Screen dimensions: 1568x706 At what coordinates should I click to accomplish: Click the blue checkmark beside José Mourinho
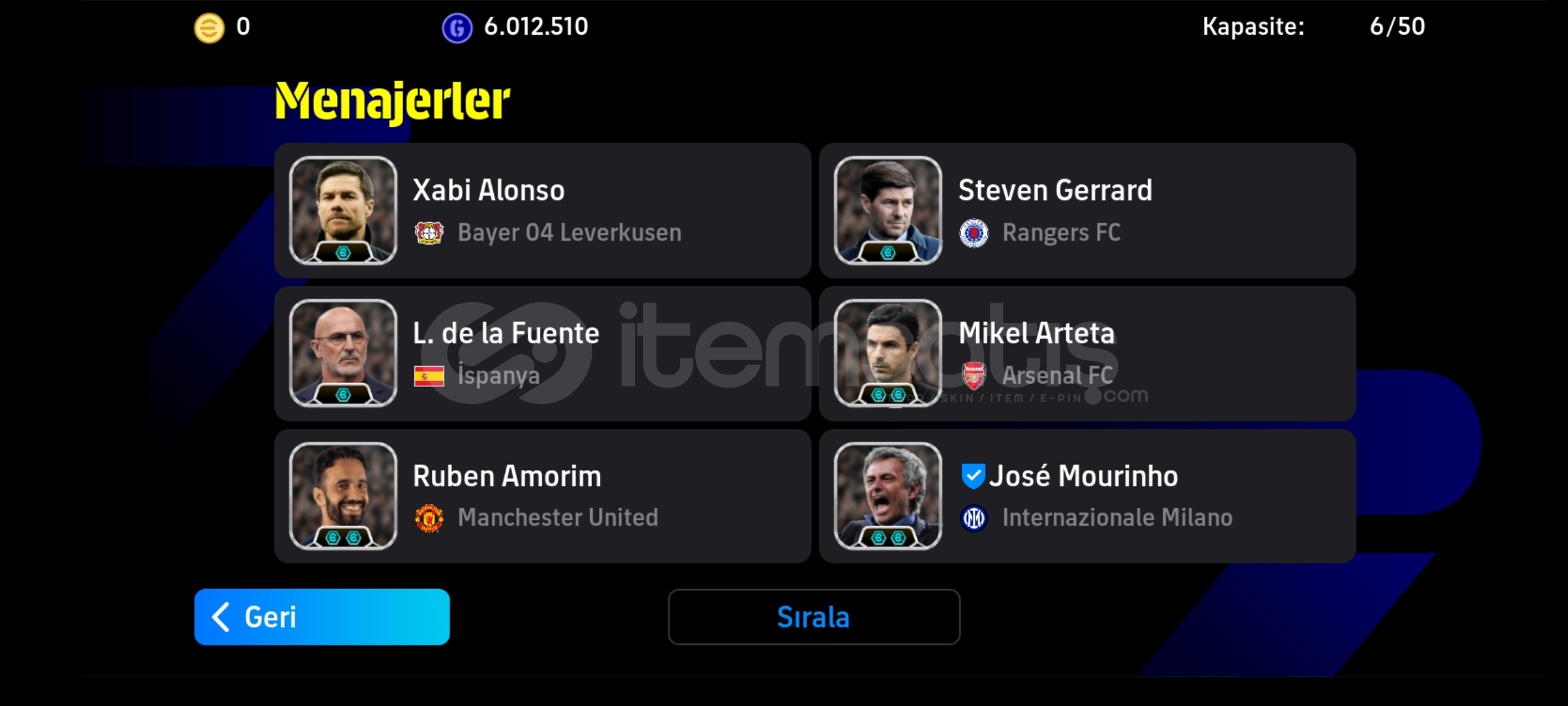(973, 475)
